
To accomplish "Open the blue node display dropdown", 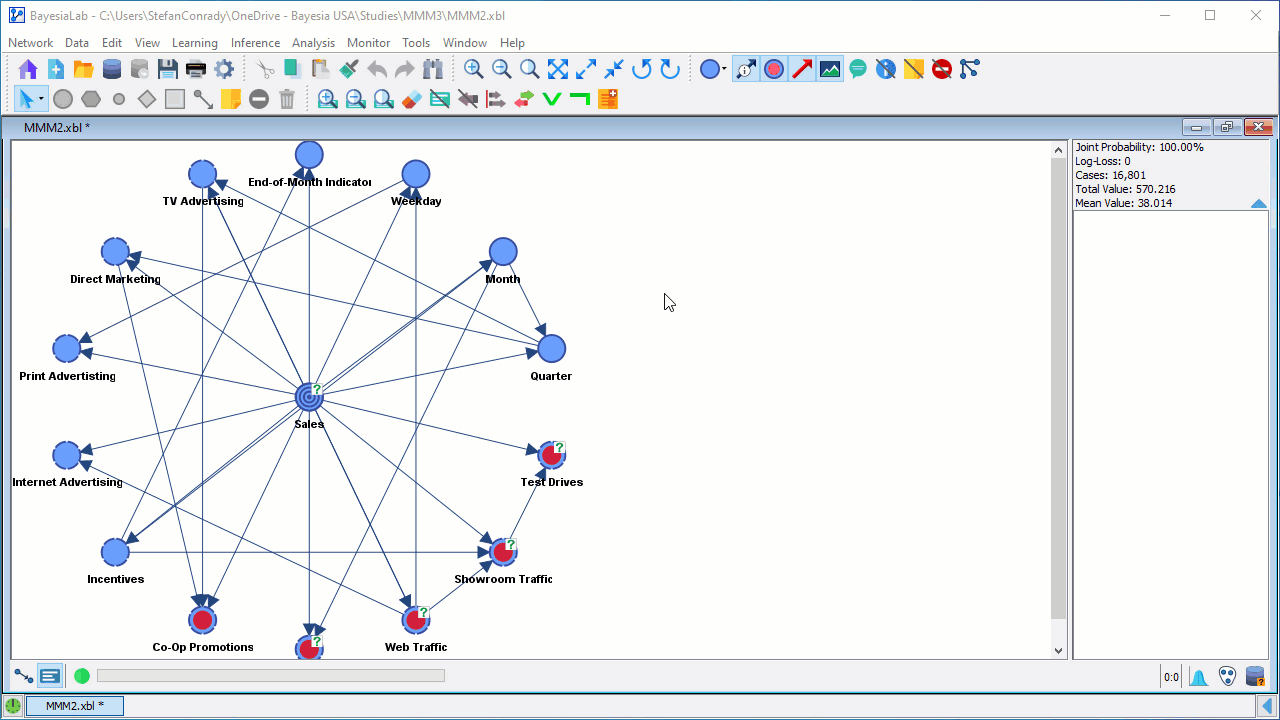I will [724, 69].
